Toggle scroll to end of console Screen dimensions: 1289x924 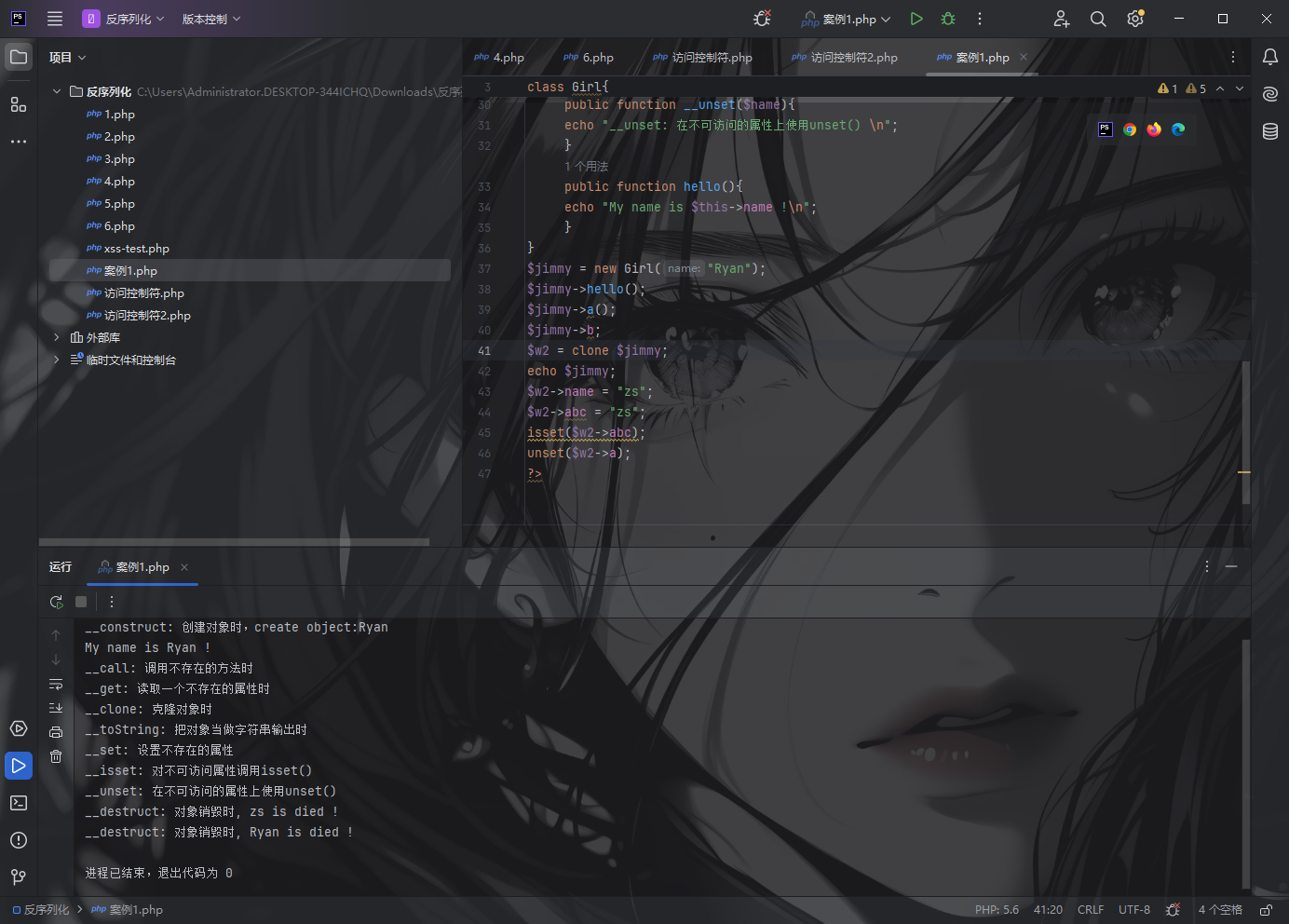56,708
